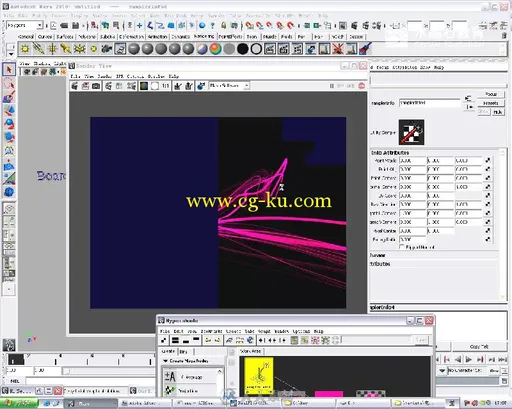Click the Utility Sample checker swatch
Image resolution: width=512 pixels, height=409 pixels.
coord(411,132)
